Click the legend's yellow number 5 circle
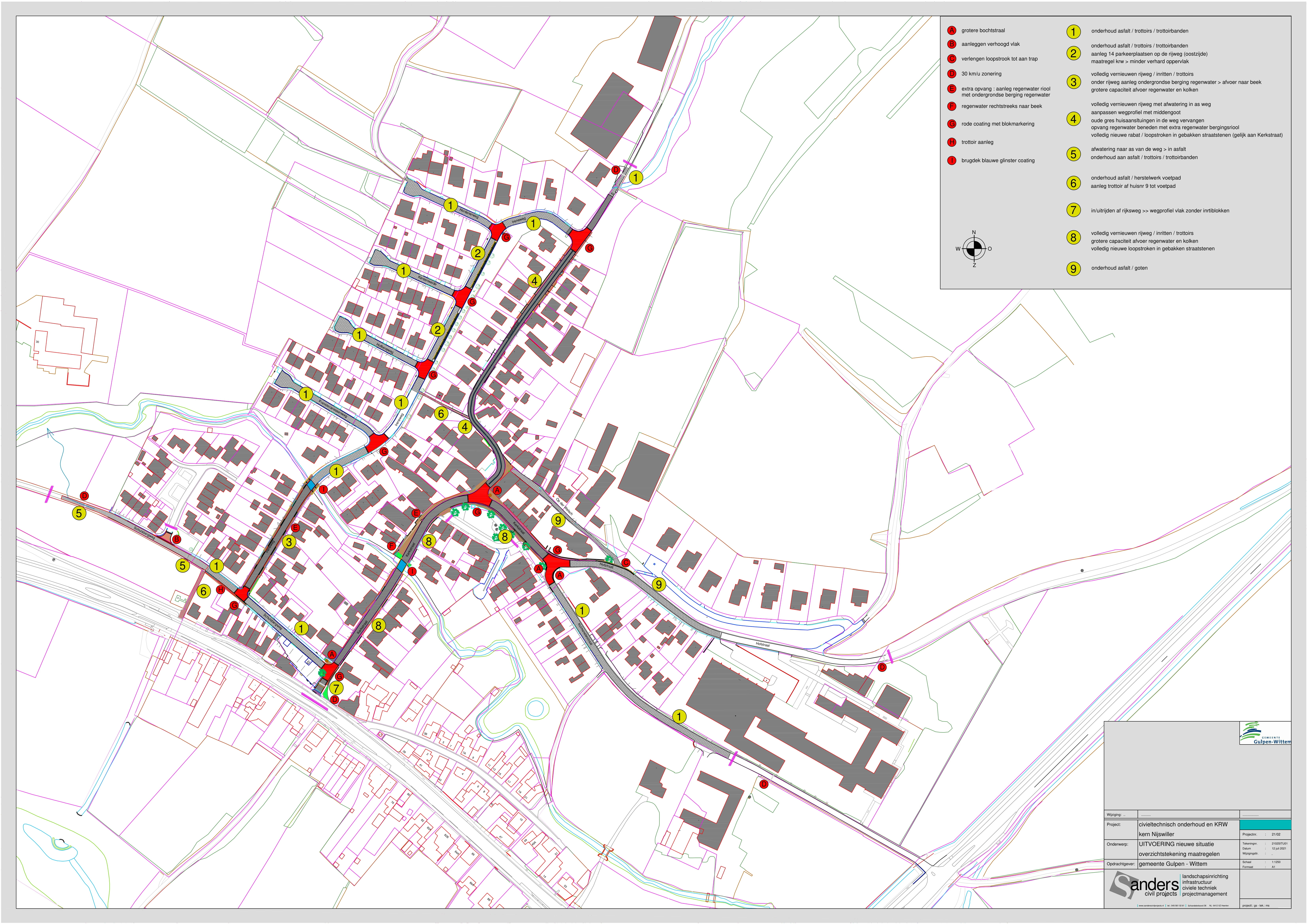Viewport: 1308px width, 924px height. pyautogui.click(x=1073, y=154)
